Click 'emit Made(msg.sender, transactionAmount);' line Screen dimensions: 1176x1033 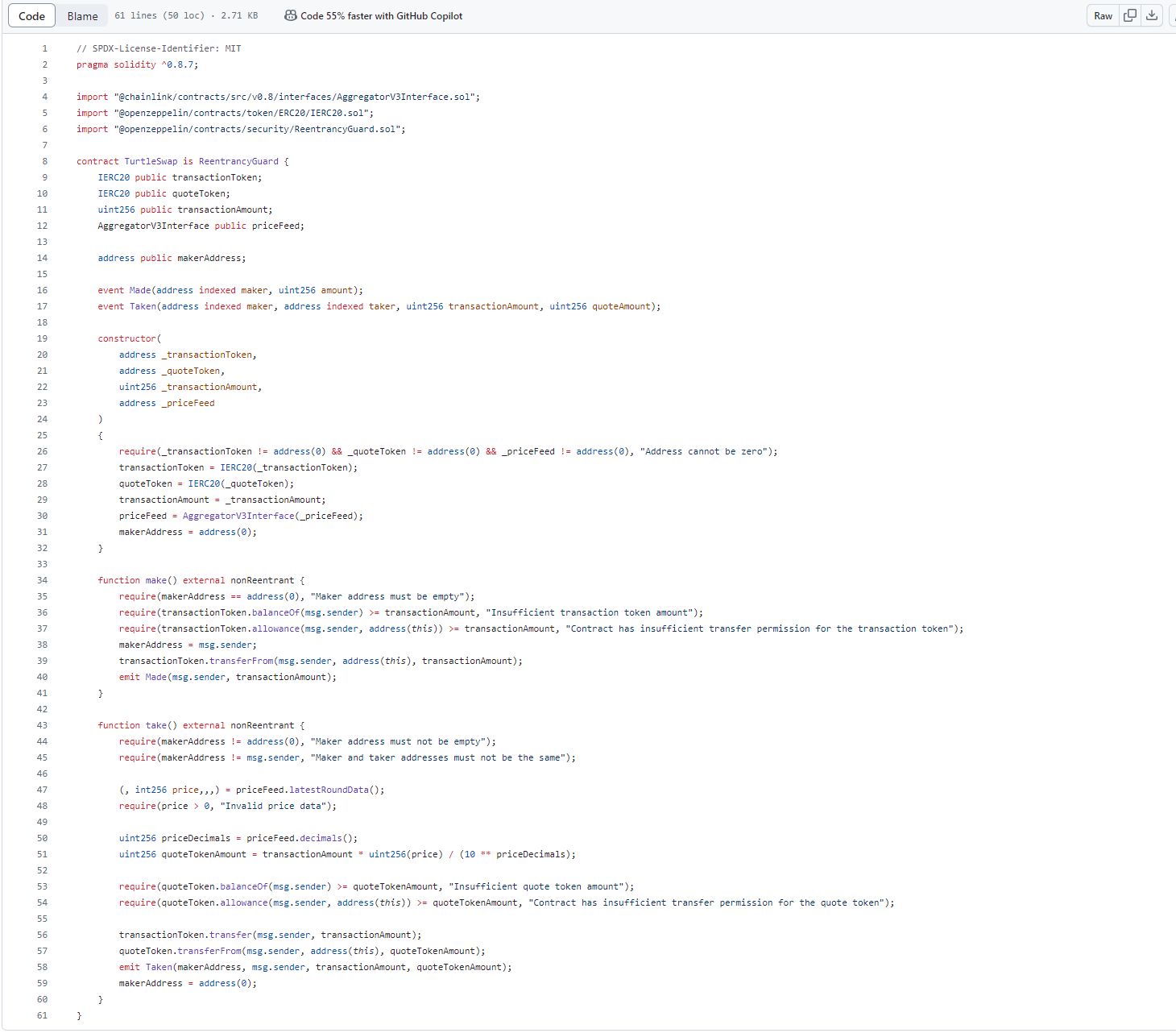(228, 677)
